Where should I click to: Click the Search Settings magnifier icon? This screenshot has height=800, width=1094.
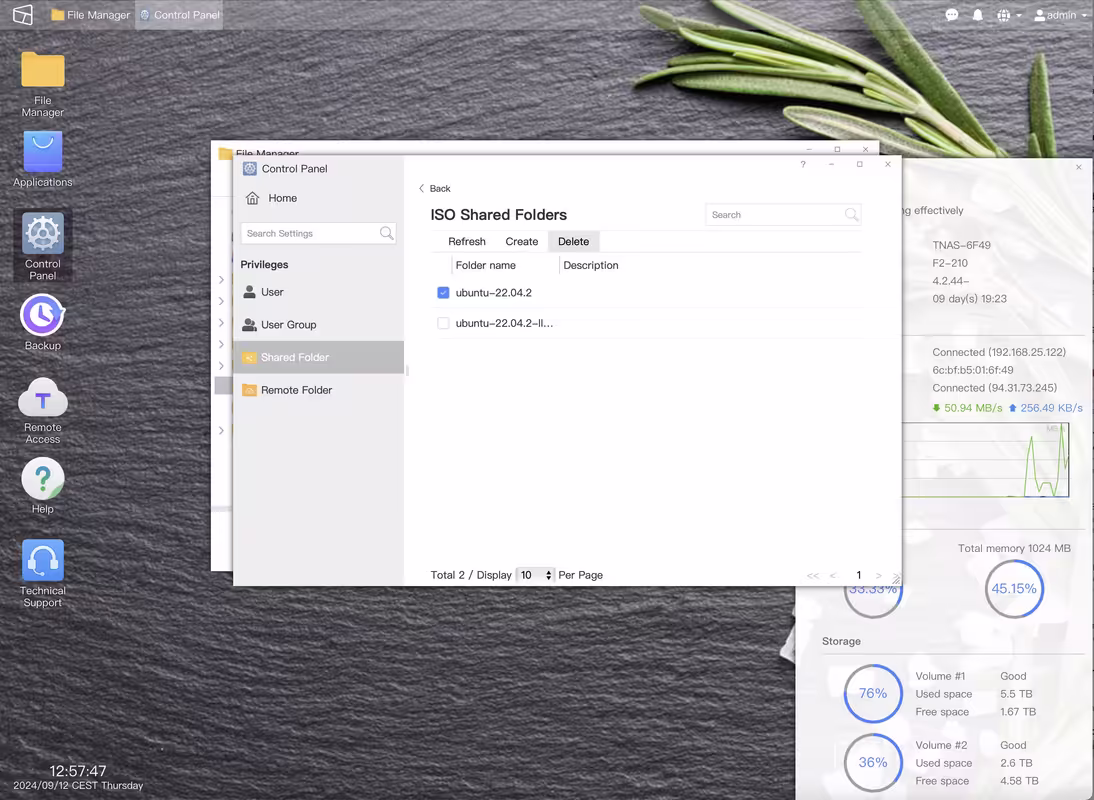pos(387,233)
